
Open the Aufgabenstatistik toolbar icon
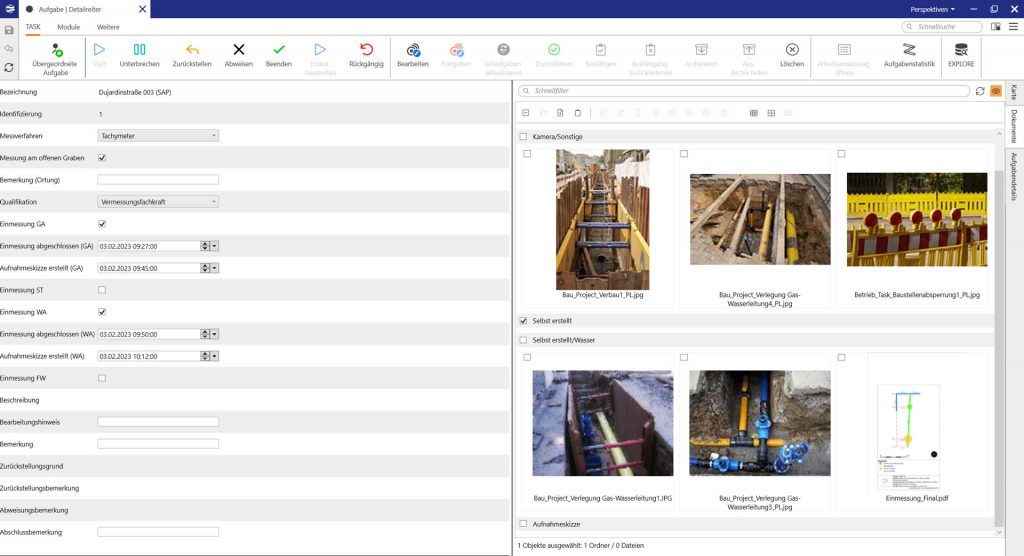(x=909, y=50)
